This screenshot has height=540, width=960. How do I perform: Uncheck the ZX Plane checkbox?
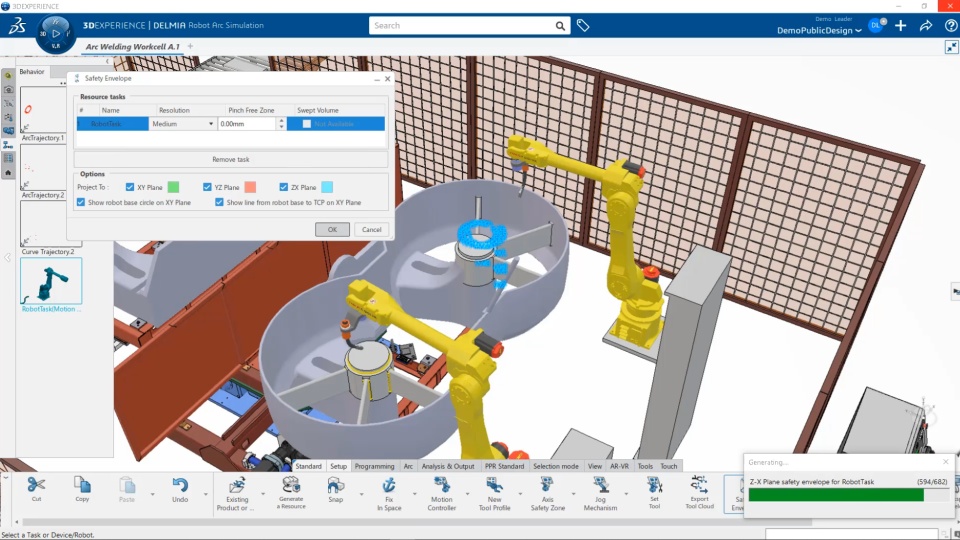[x=283, y=187]
